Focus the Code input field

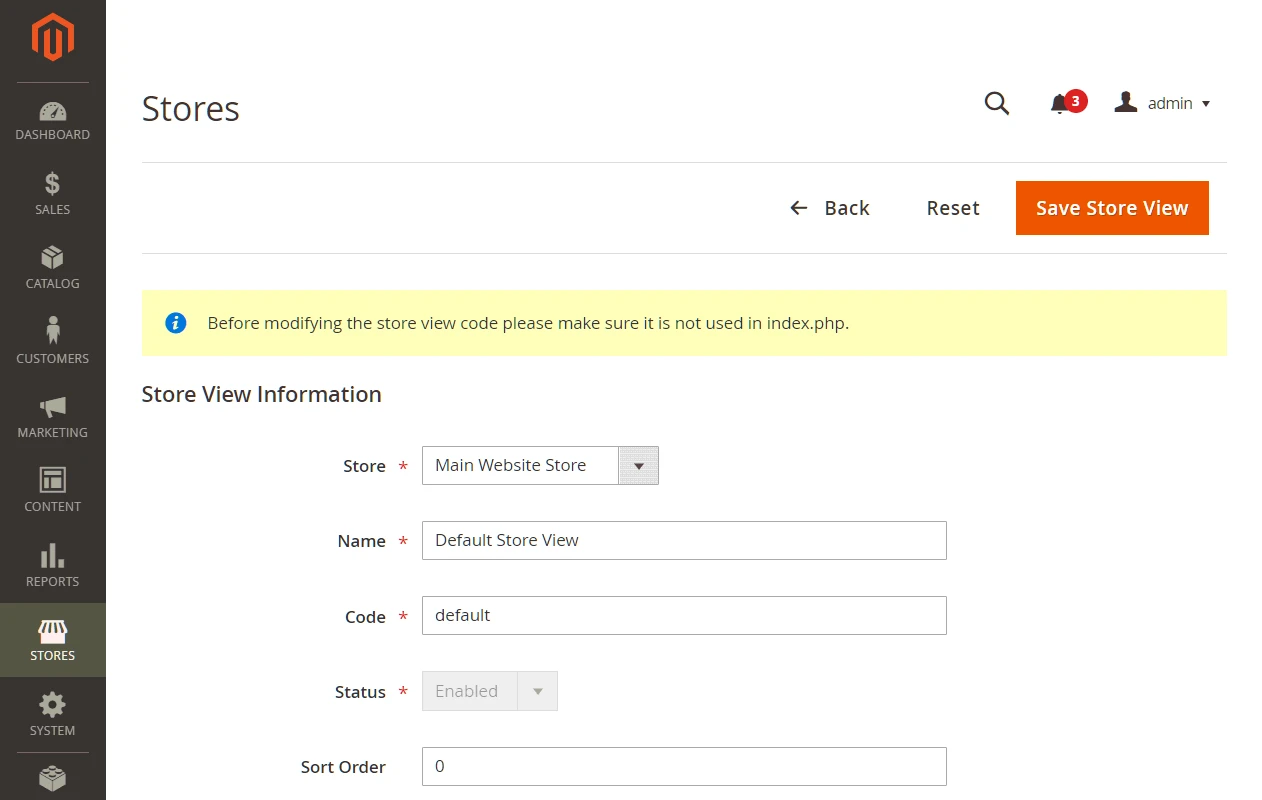click(x=683, y=615)
